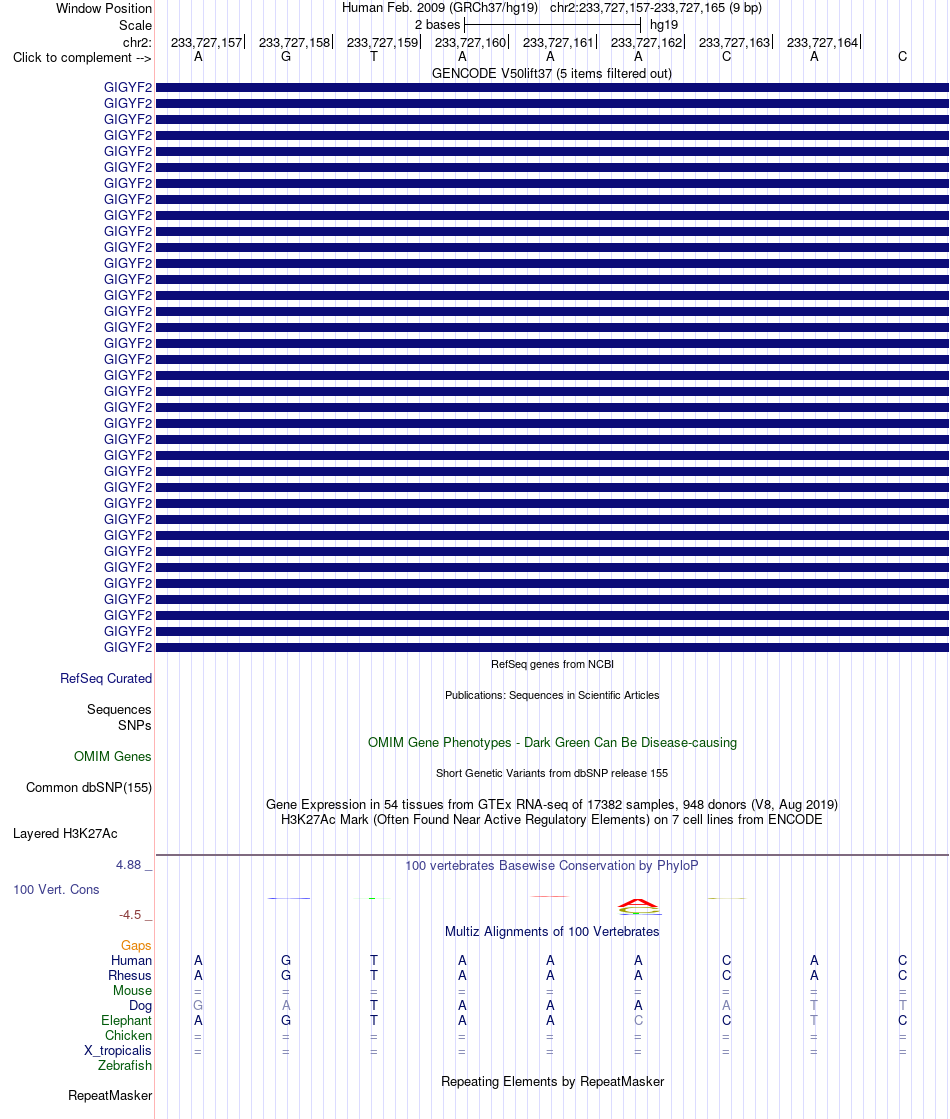Open the 100 Vert. Cons track label
The width and height of the screenshot is (950, 1119).
click(x=56, y=889)
